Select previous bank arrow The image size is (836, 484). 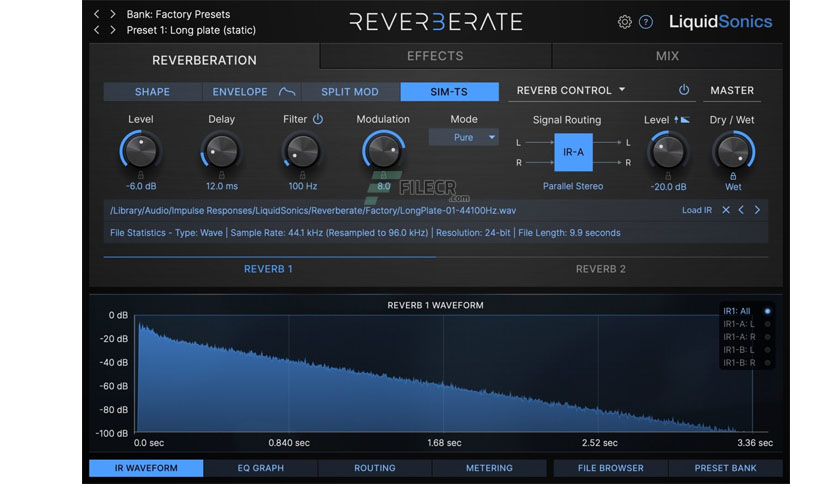click(97, 14)
